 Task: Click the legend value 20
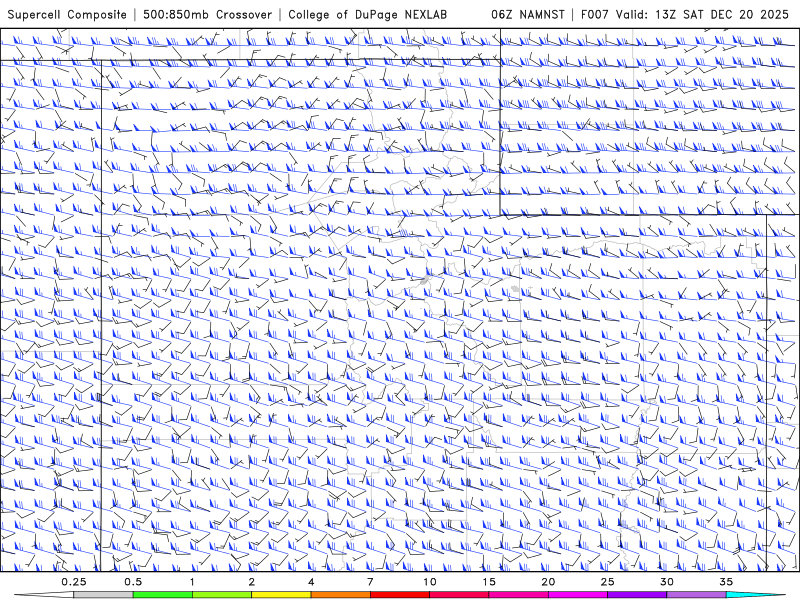tap(548, 582)
